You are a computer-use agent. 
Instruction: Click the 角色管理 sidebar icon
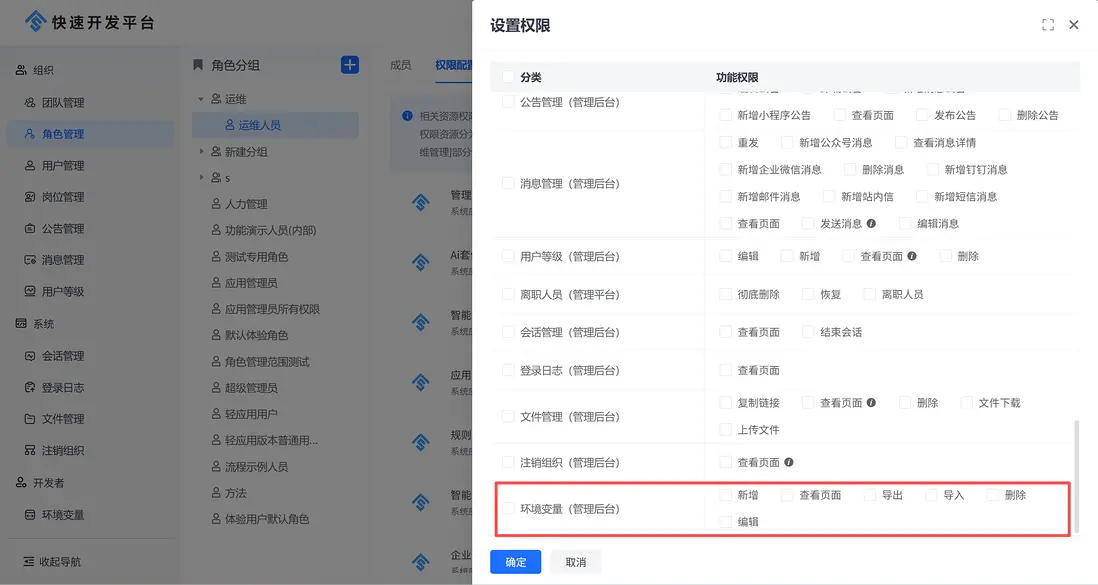pyautogui.click(x=30, y=134)
